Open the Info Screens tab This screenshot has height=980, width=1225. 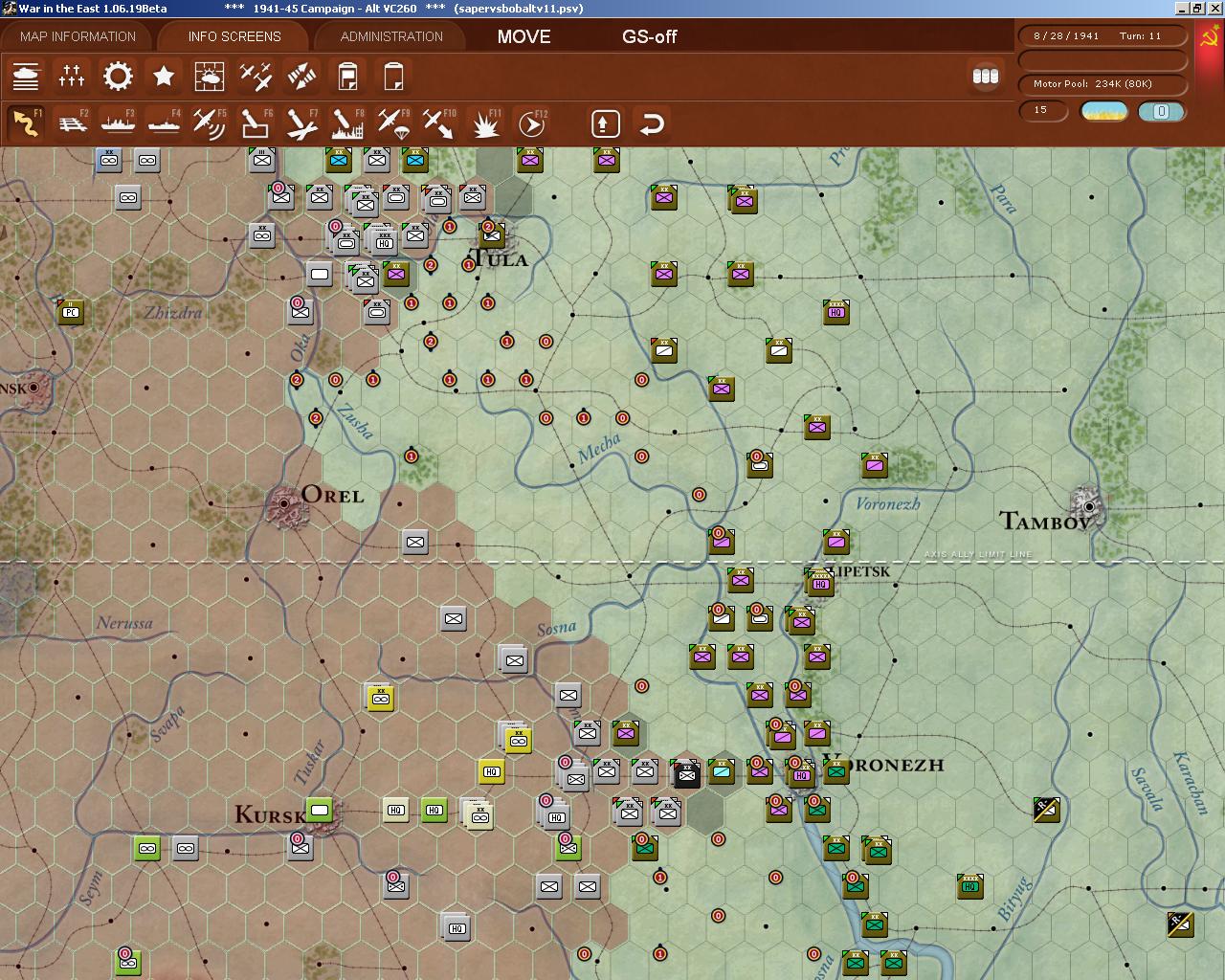pos(234,36)
